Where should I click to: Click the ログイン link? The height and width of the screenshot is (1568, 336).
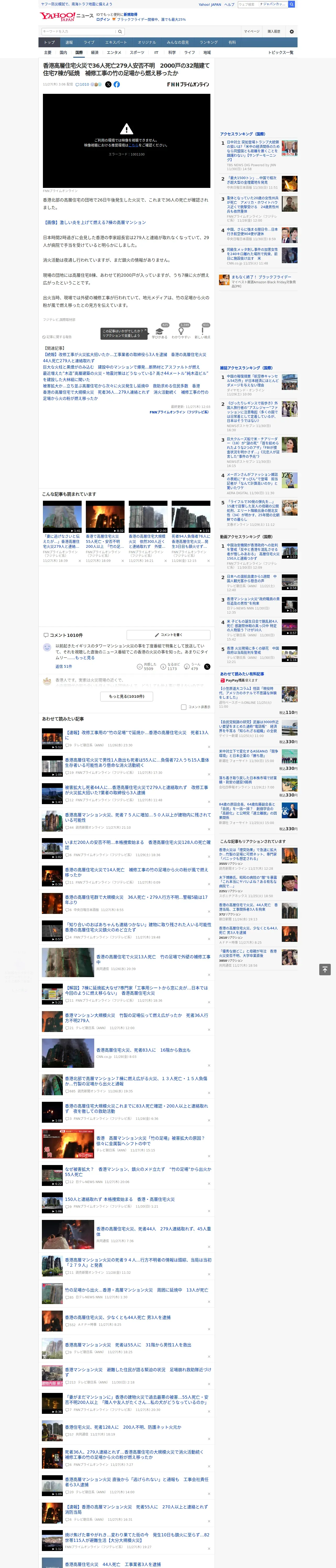(x=103, y=20)
